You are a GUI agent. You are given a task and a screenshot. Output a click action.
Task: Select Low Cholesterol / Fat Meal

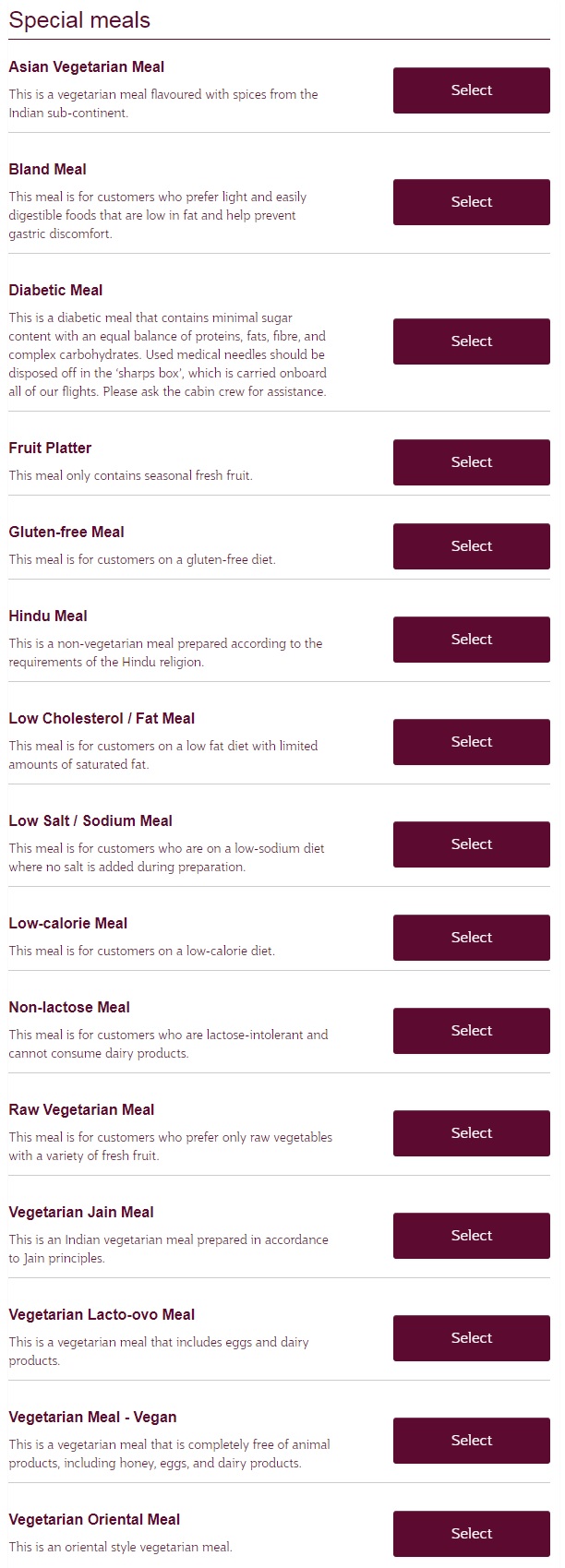471,742
